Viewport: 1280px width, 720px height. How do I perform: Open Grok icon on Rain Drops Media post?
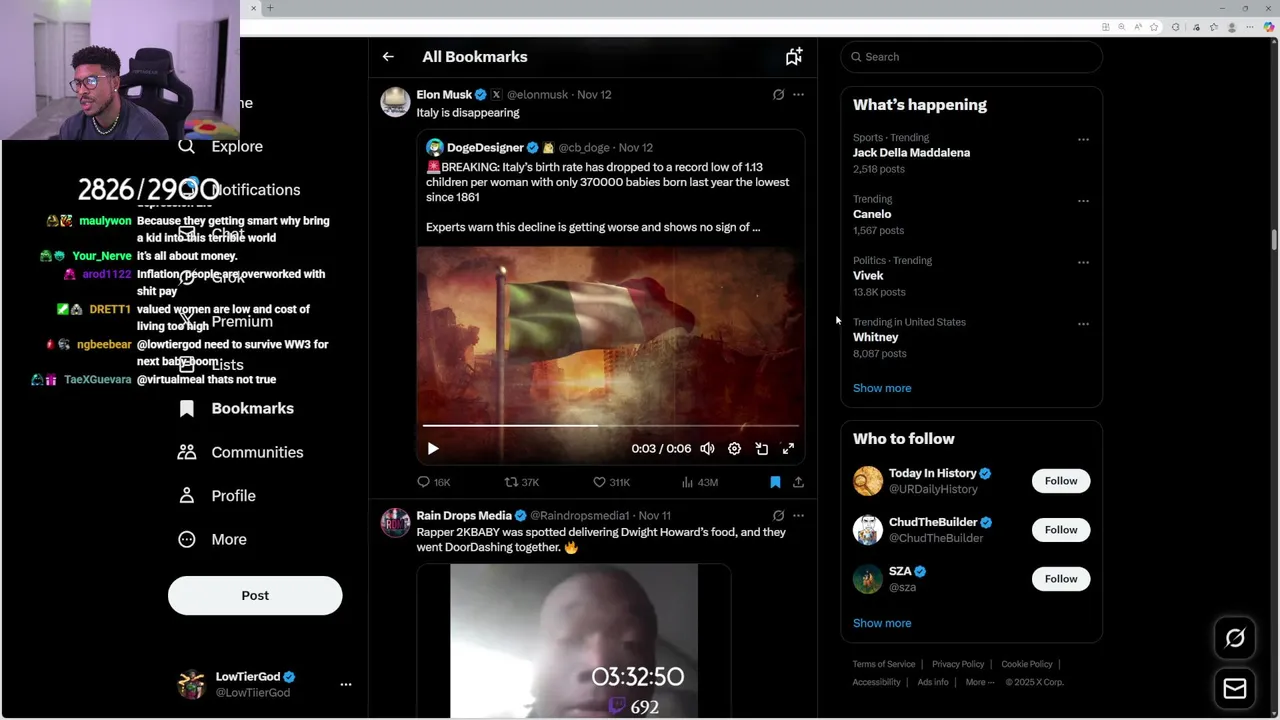[778, 515]
